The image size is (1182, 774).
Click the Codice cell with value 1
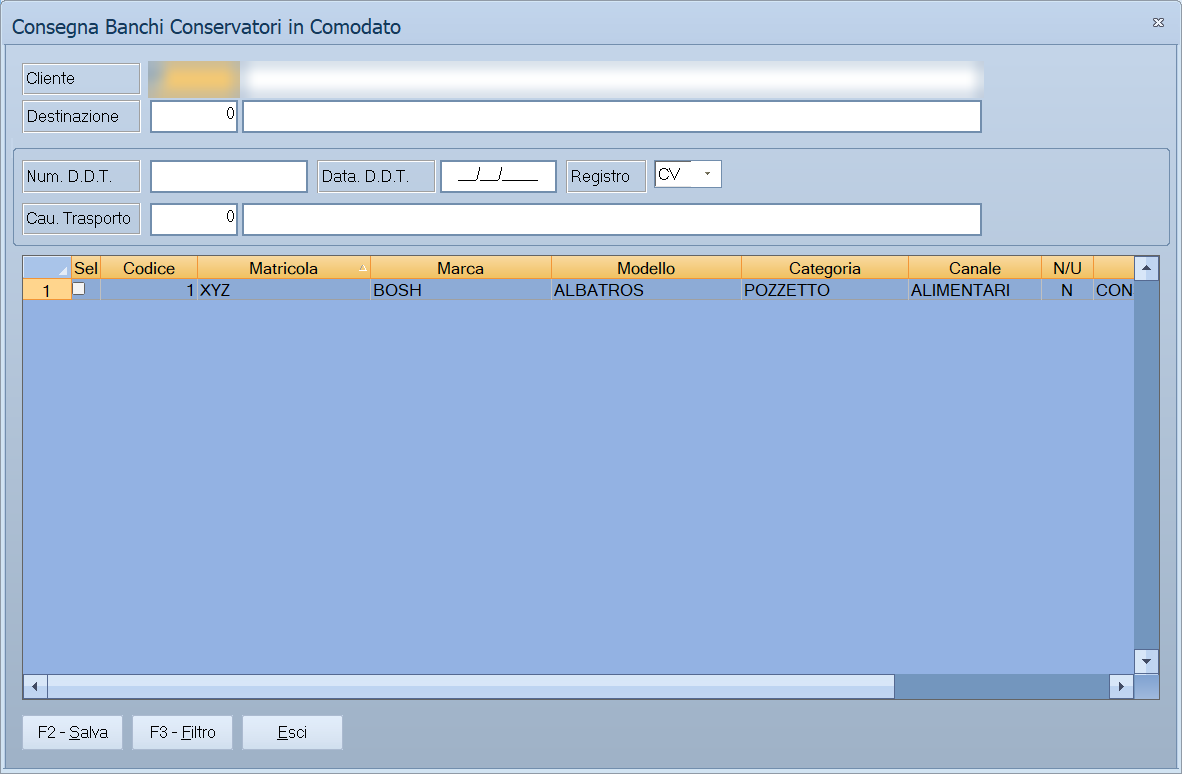(x=149, y=290)
